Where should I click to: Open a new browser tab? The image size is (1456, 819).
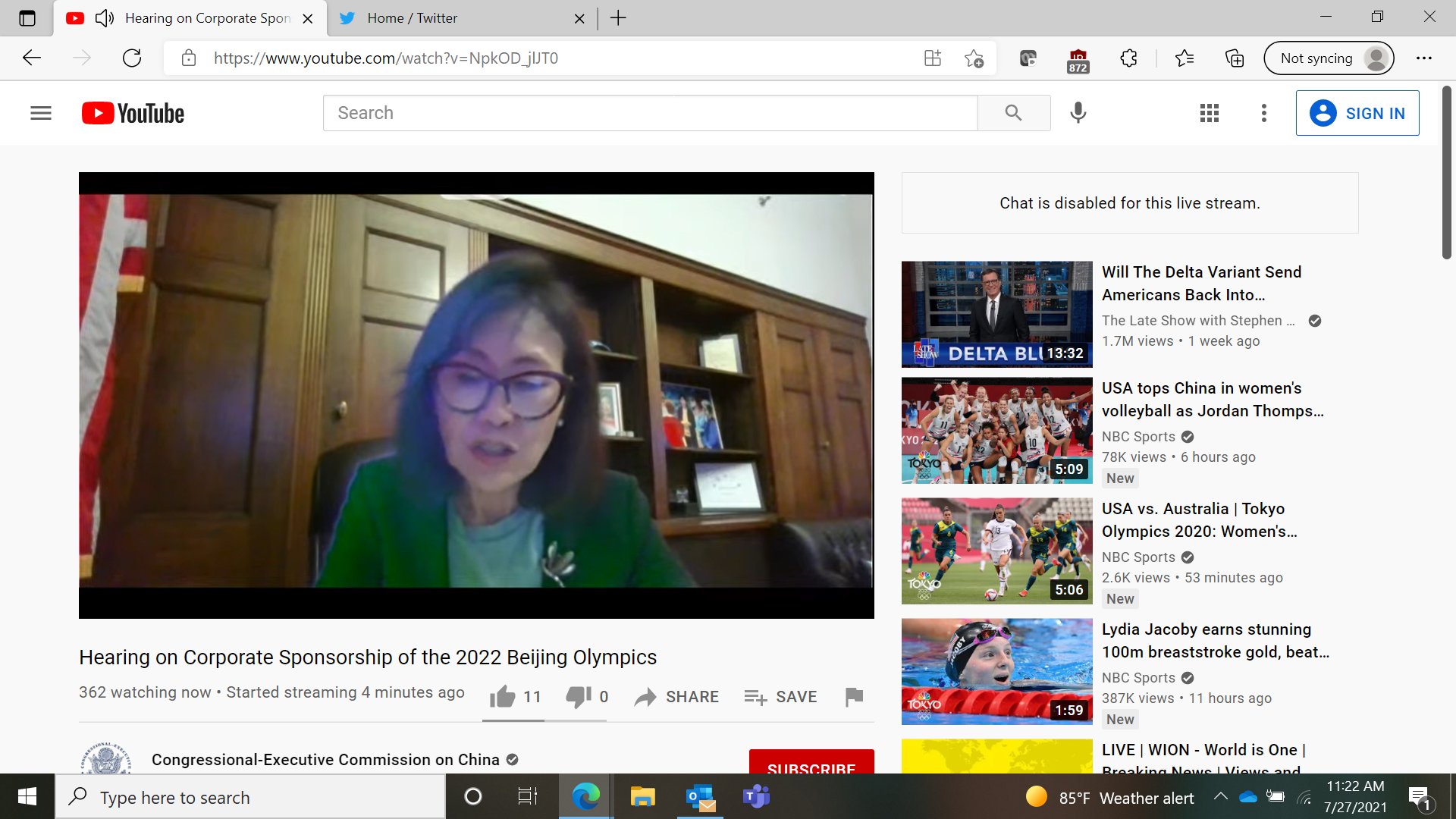618,18
